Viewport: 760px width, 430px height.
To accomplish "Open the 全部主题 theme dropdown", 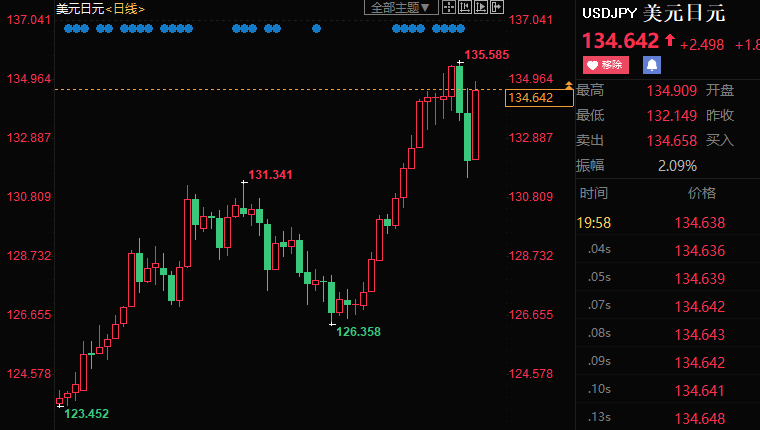I will pyautogui.click(x=400, y=8).
